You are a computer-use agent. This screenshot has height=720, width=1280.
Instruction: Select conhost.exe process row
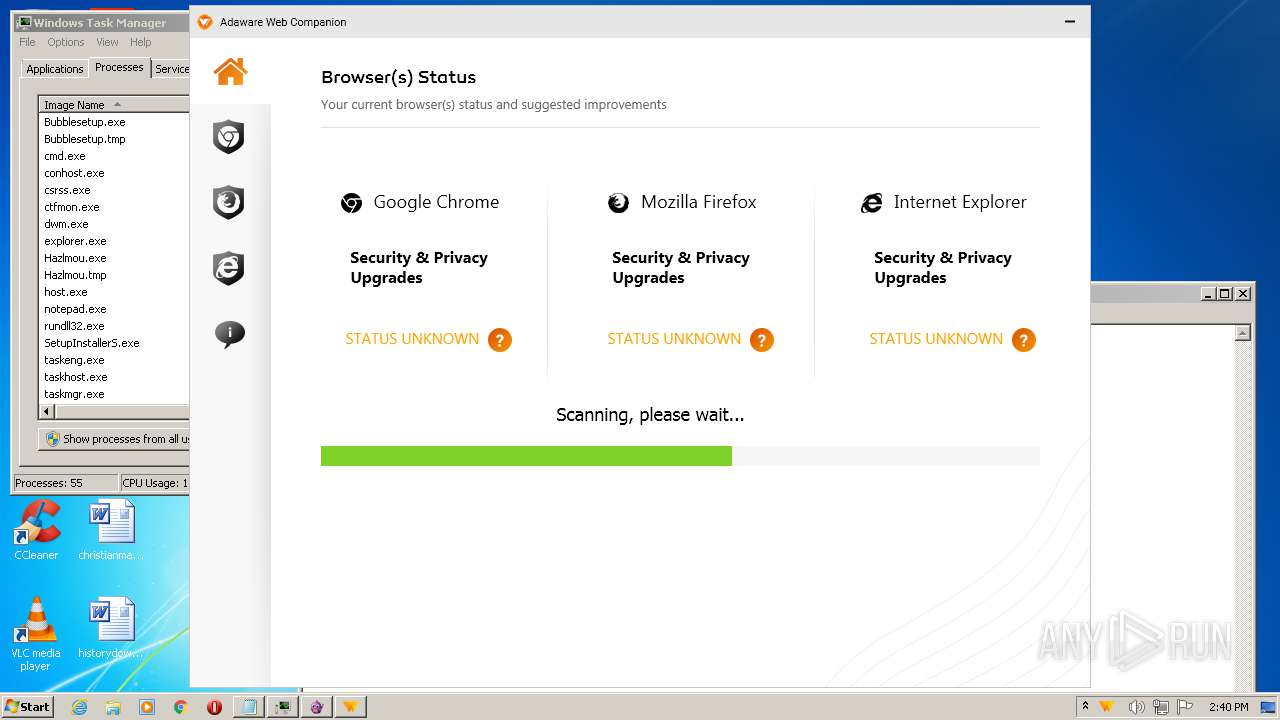click(x=114, y=173)
